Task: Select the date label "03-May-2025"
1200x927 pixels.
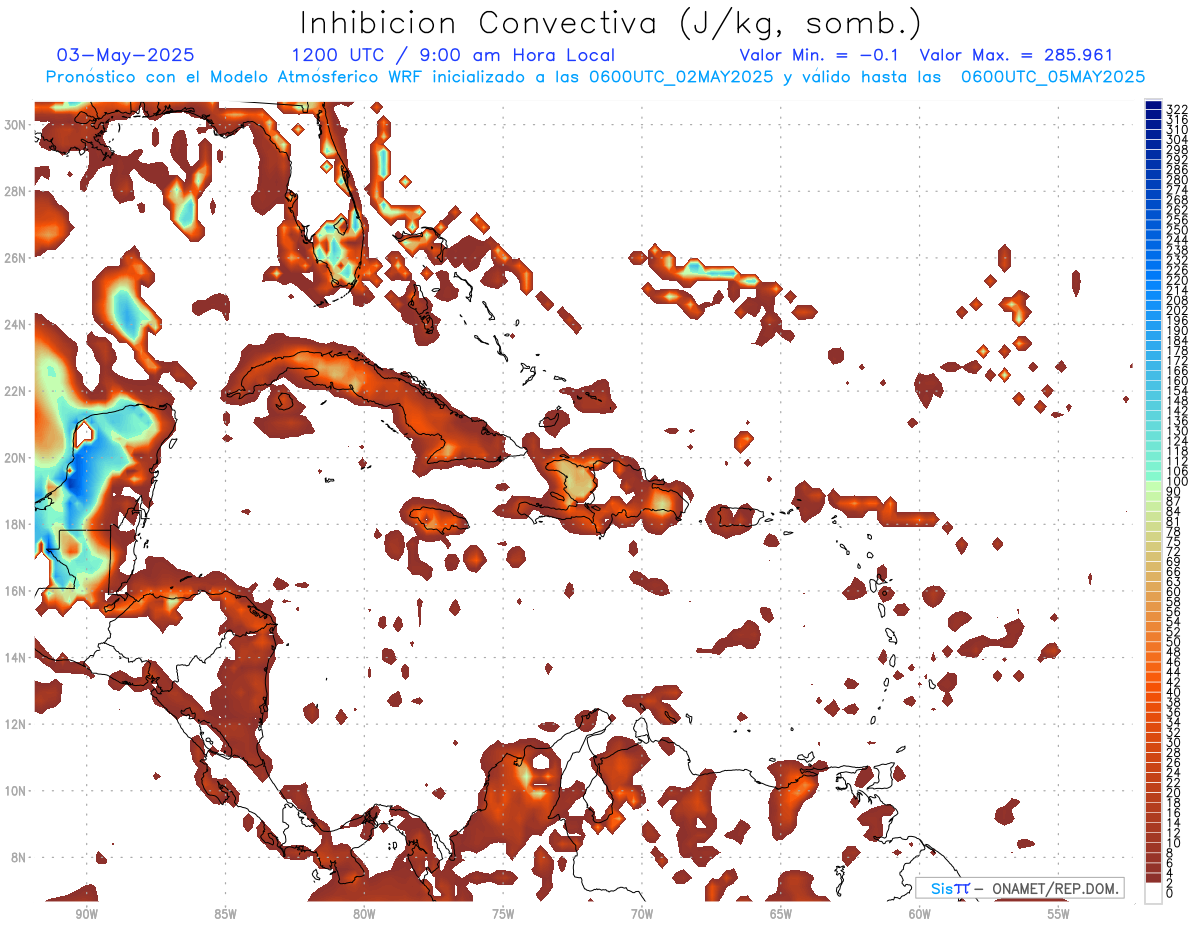Action: pyautogui.click(x=125, y=55)
